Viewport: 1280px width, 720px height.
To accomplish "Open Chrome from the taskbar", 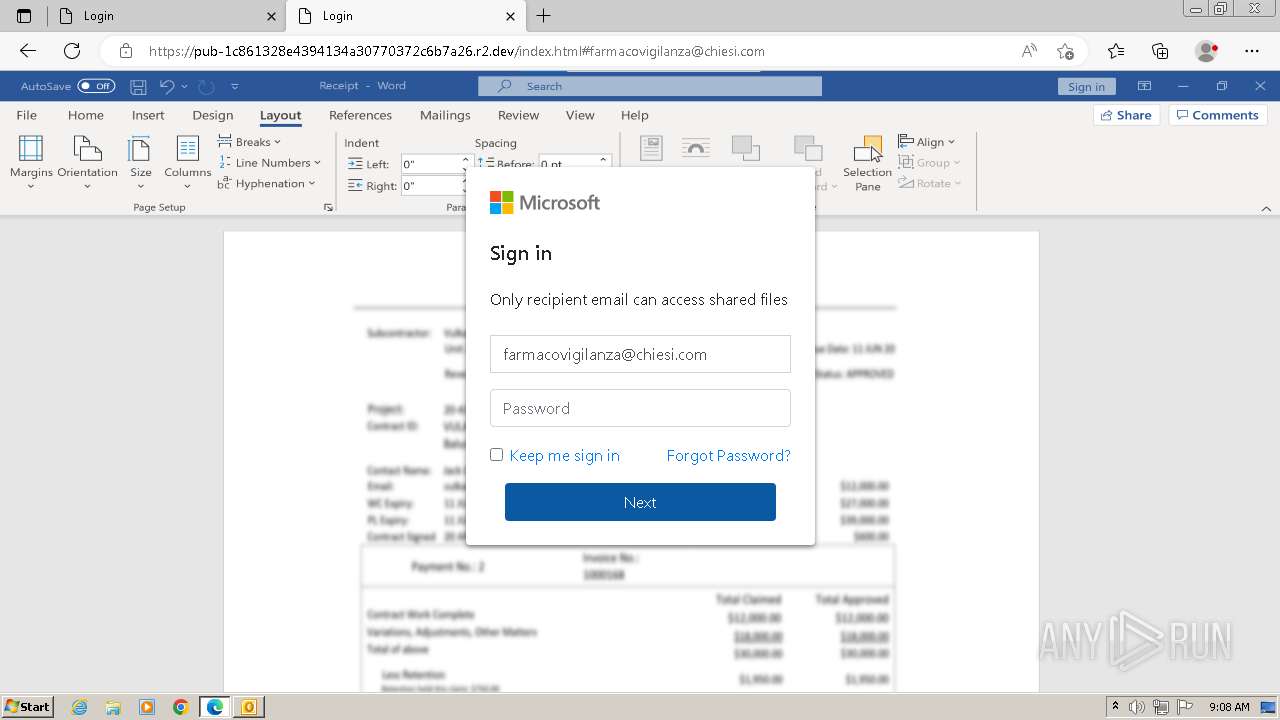I will pyautogui.click(x=180, y=707).
